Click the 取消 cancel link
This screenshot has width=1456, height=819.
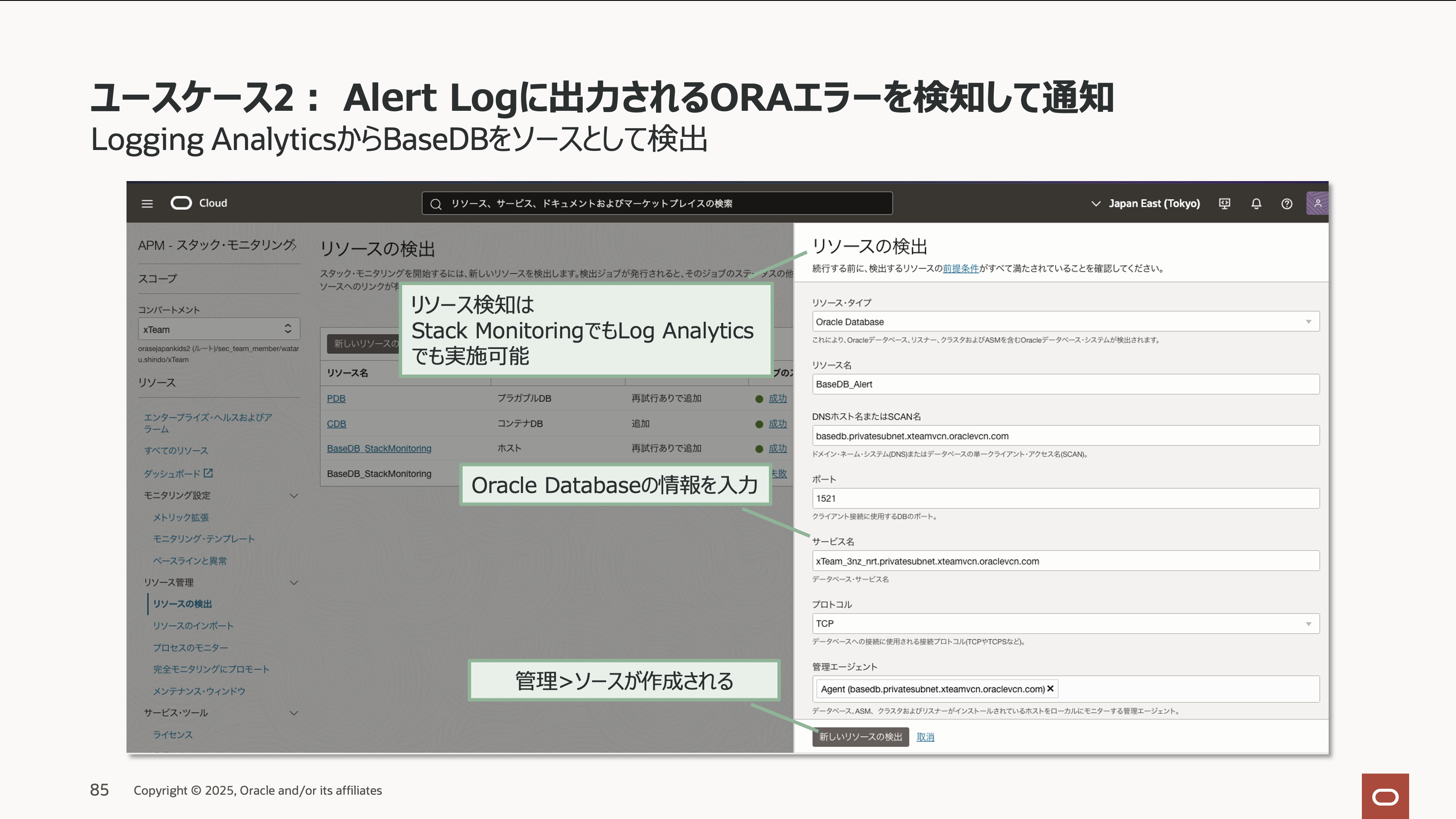pyautogui.click(x=925, y=737)
